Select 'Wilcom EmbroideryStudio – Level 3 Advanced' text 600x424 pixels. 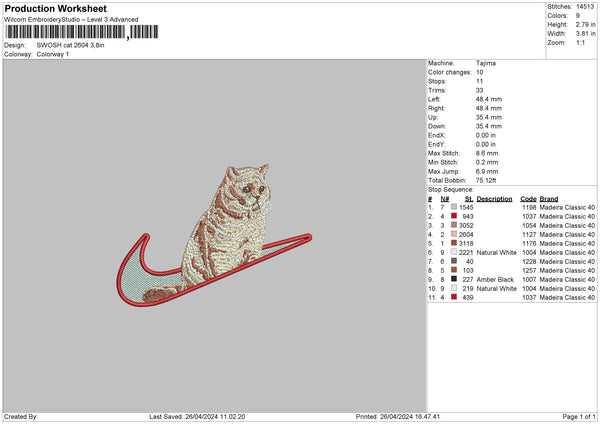coord(71,20)
